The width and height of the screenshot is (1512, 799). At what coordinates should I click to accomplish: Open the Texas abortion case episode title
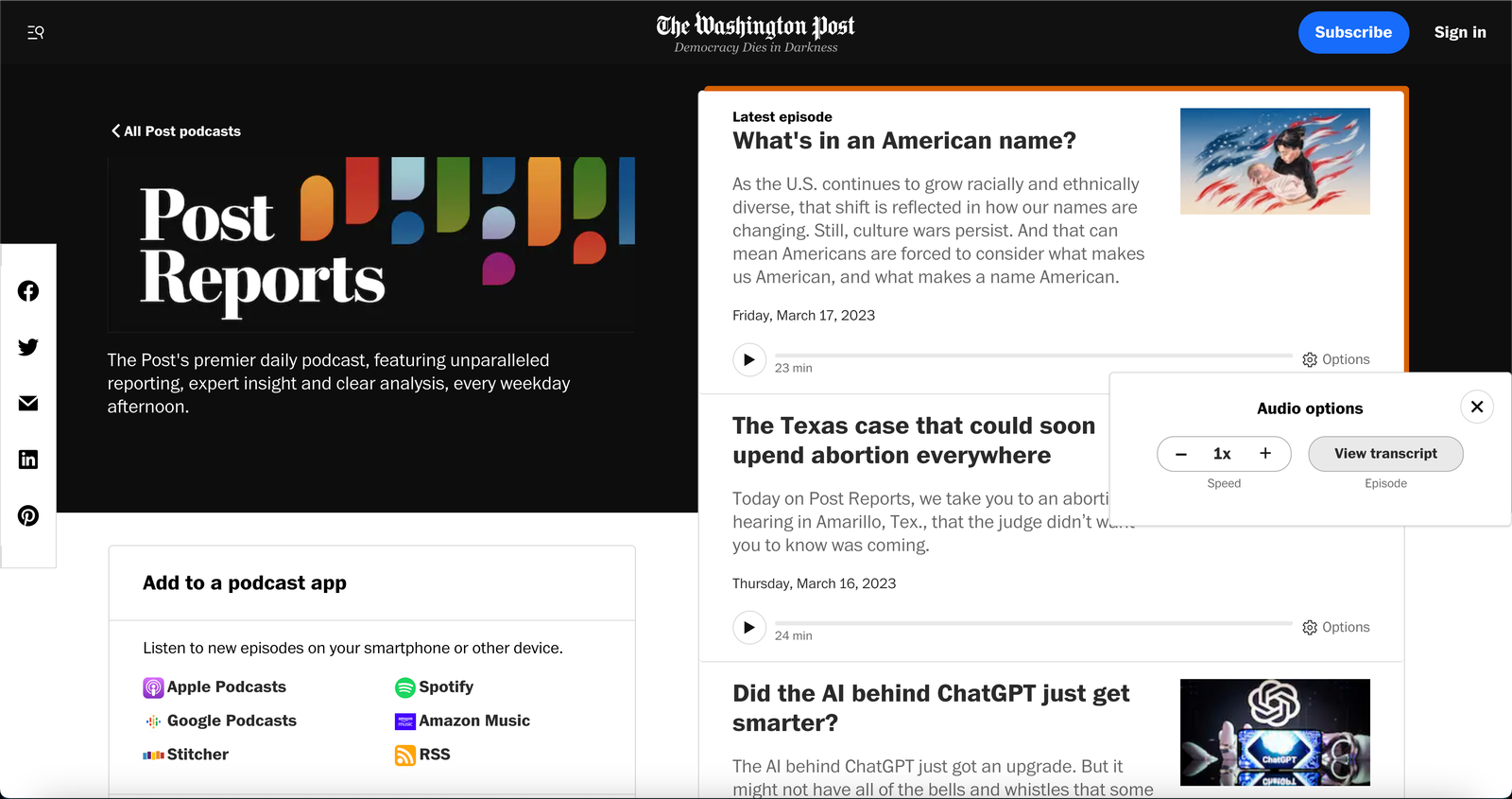(914, 441)
